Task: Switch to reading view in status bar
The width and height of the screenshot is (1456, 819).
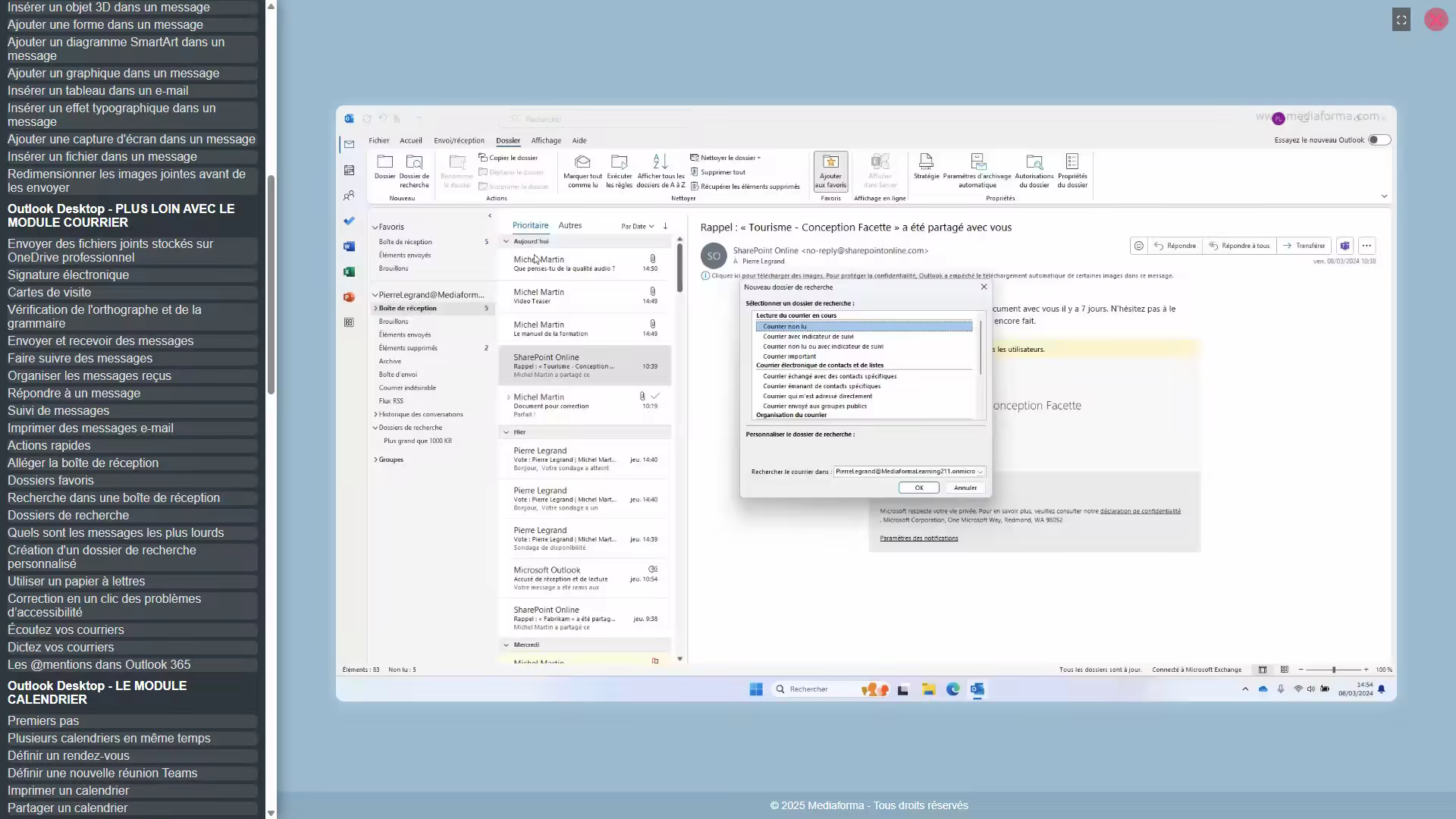Action: click(x=1284, y=670)
